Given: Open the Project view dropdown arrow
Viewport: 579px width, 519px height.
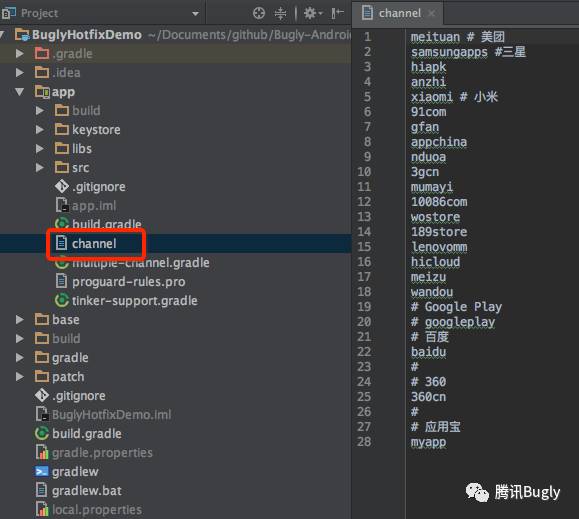Looking at the screenshot, I should pos(195,14).
